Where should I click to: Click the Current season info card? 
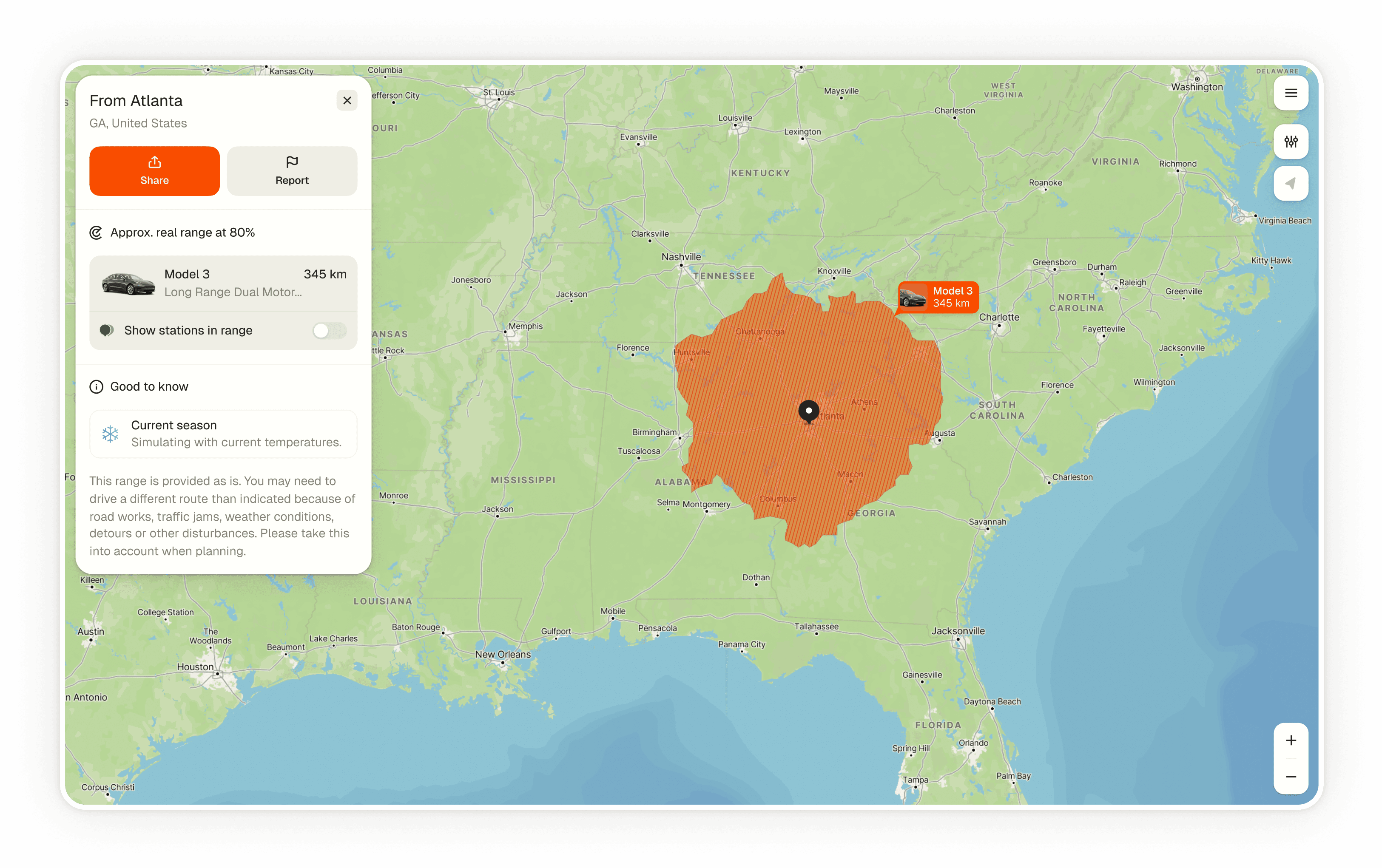click(x=223, y=434)
